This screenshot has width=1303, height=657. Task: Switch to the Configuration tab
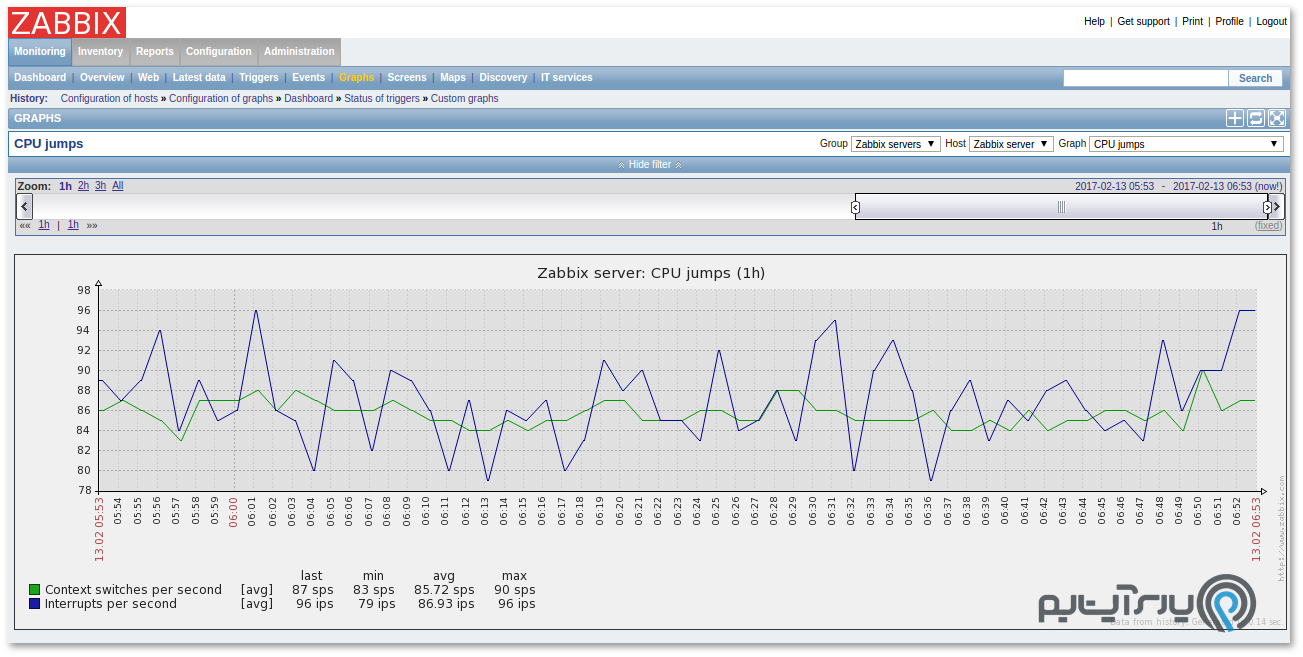tap(218, 52)
